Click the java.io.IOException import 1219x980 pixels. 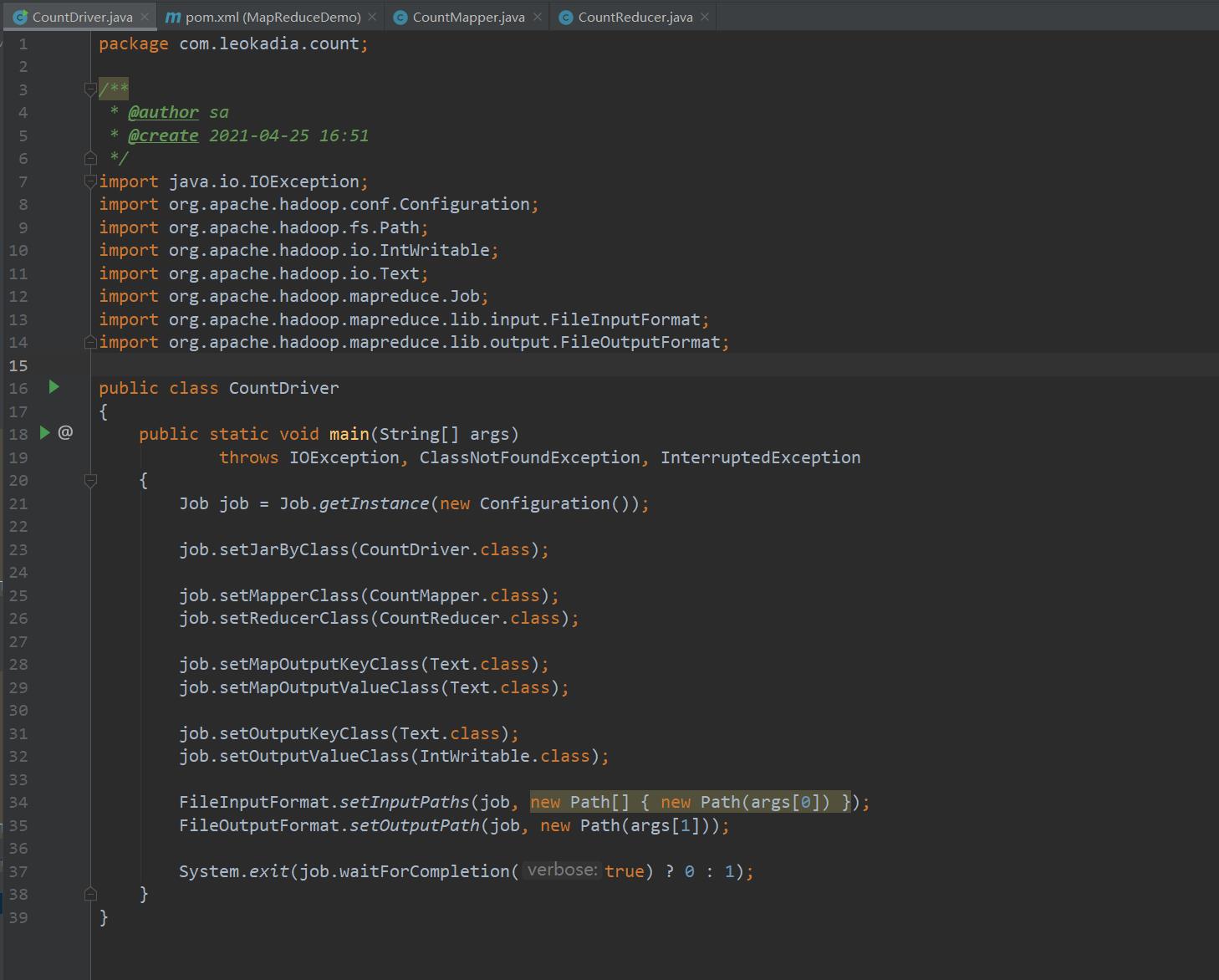click(x=264, y=181)
